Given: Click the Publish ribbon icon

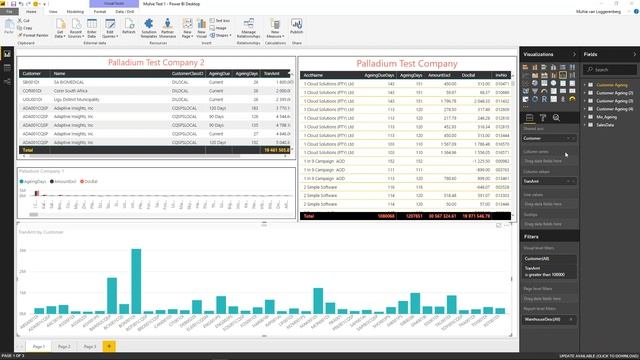Looking at the screenshot, I should pyautogui.click(x=296, y=26).
